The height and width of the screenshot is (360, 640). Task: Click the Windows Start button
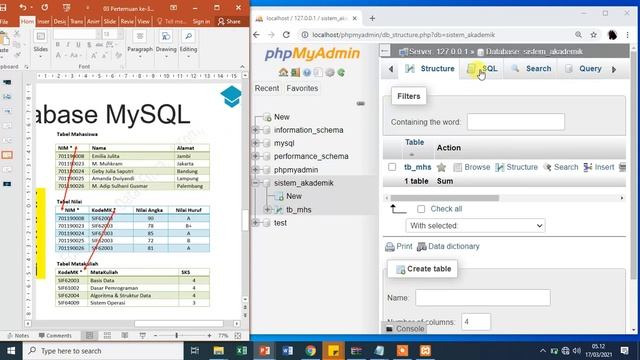coord(11,351)
